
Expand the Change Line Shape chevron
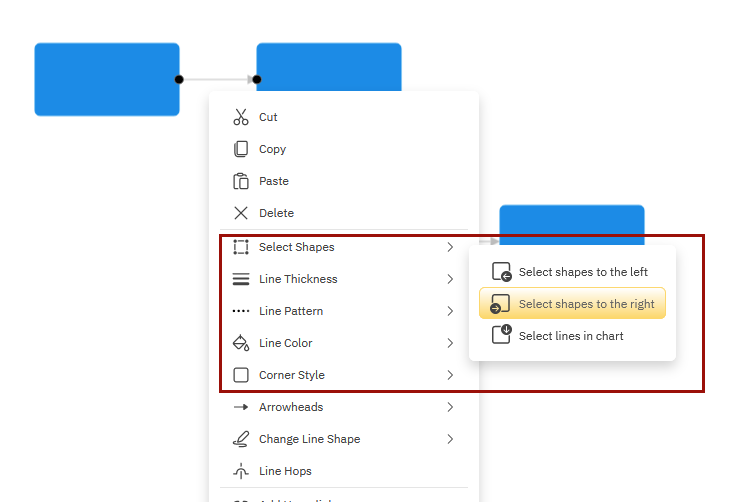click(450, 439)
